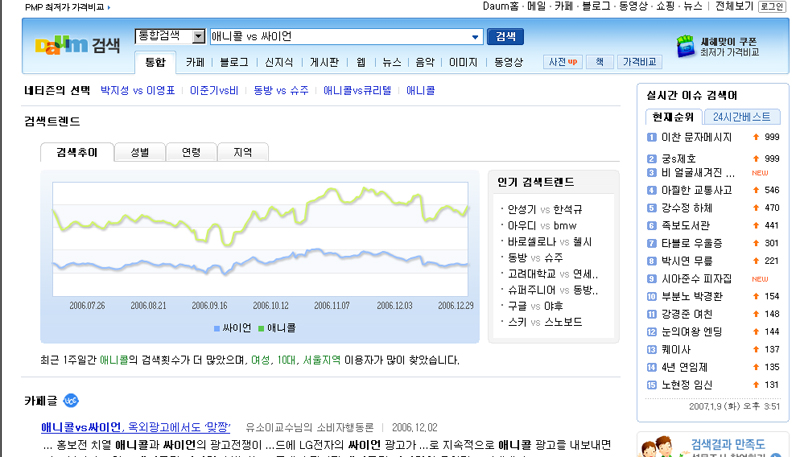Open the 음악 search tab
The width and height of the screenshot is (800, 457).
pyautogui.click(x=424, y=62)
